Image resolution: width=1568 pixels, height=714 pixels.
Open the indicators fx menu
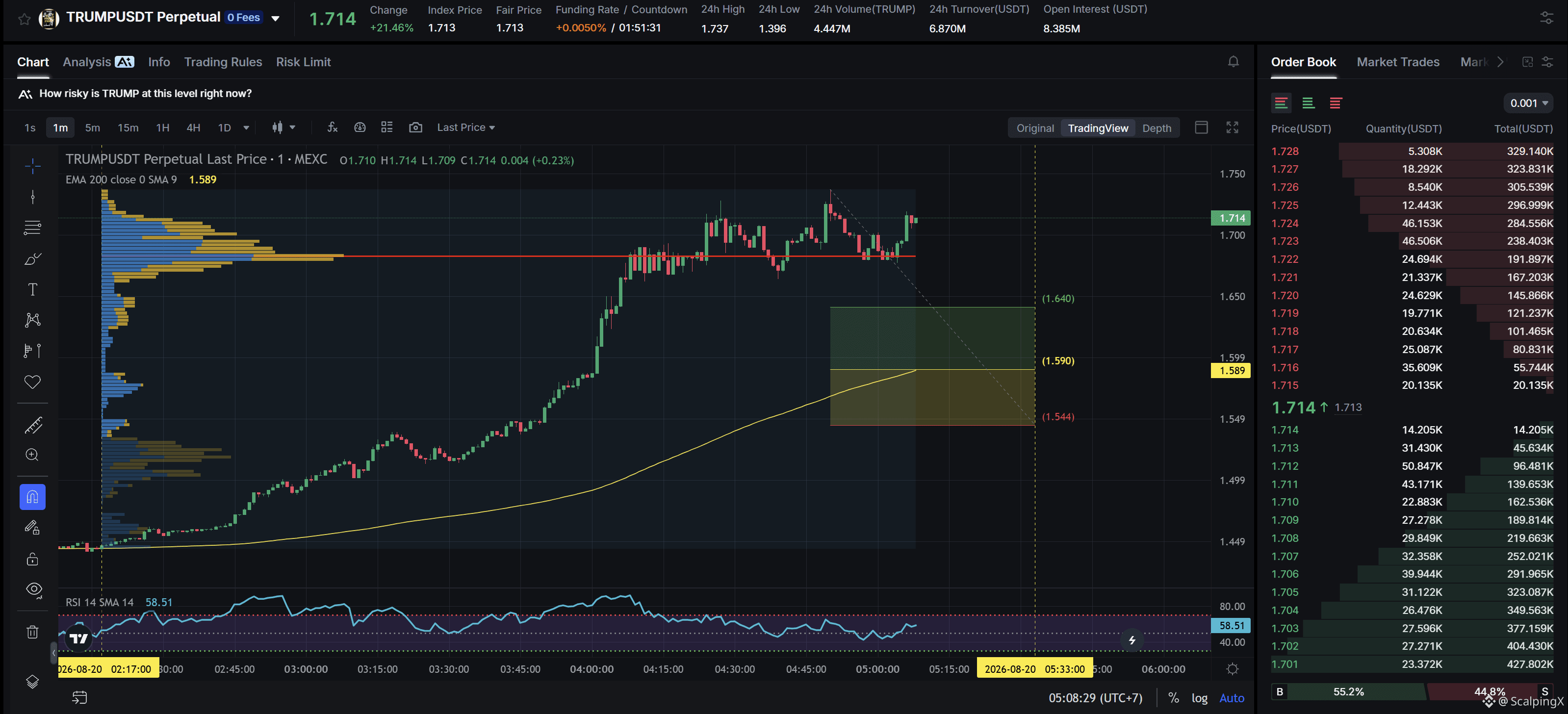click(333, 127)
